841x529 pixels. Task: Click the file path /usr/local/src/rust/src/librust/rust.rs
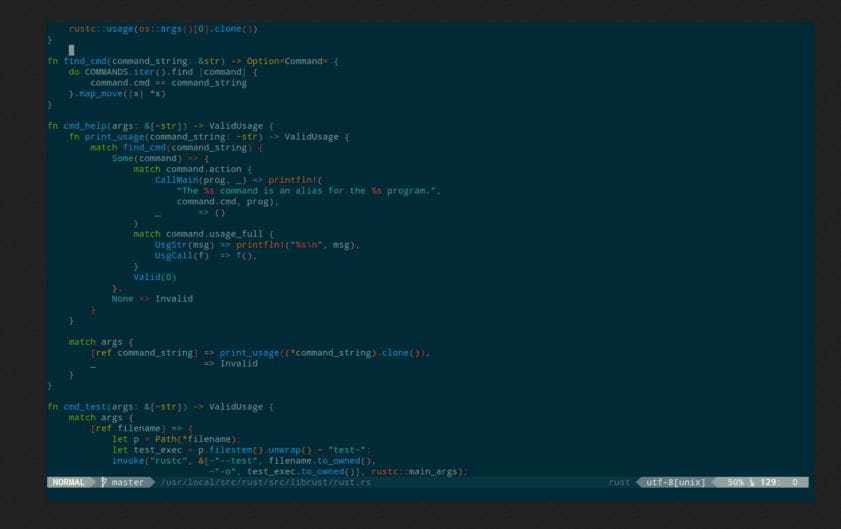coord(266,482)
